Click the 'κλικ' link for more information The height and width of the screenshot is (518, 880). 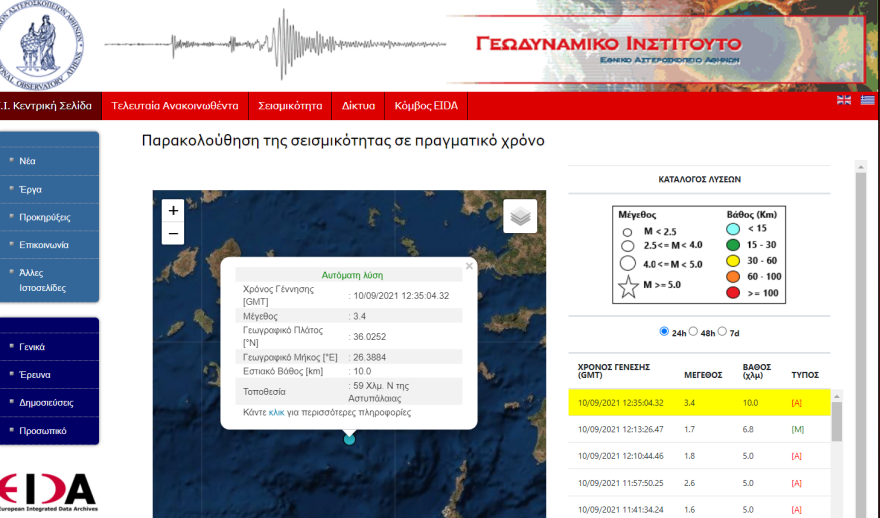coord(277,412)
